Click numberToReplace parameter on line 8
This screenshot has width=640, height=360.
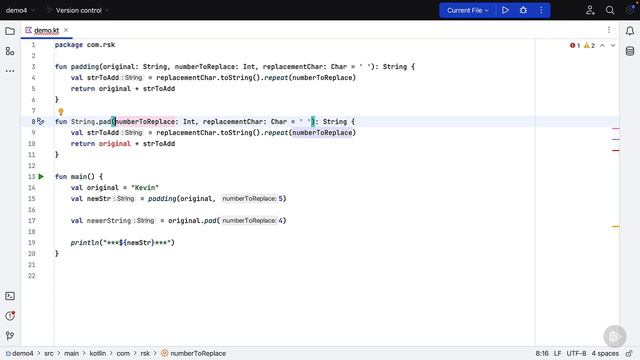click(x=145, y=122)
